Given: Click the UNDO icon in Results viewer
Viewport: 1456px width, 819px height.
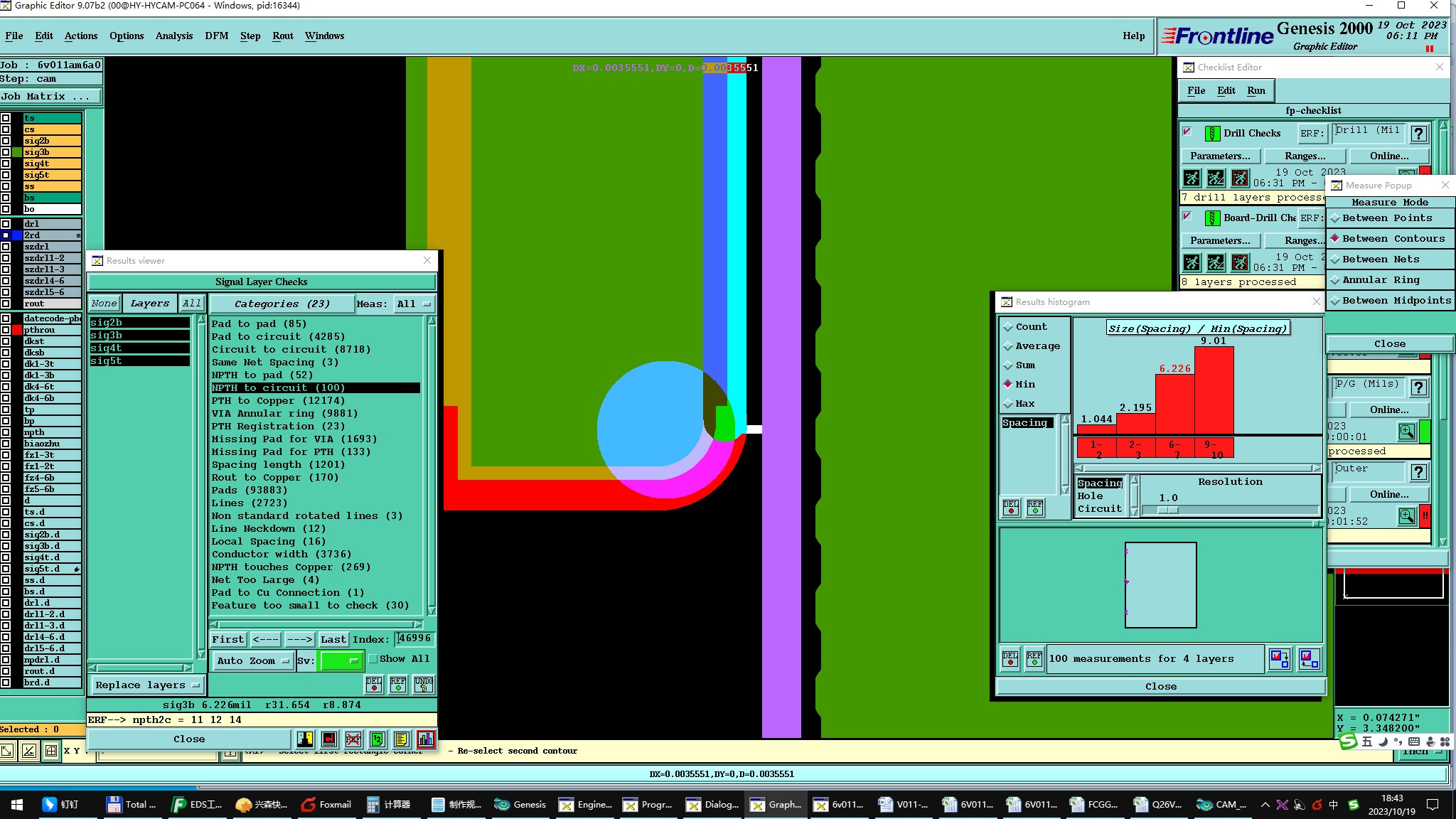Looking at the screenshot, I should click(x=424, y=685).
